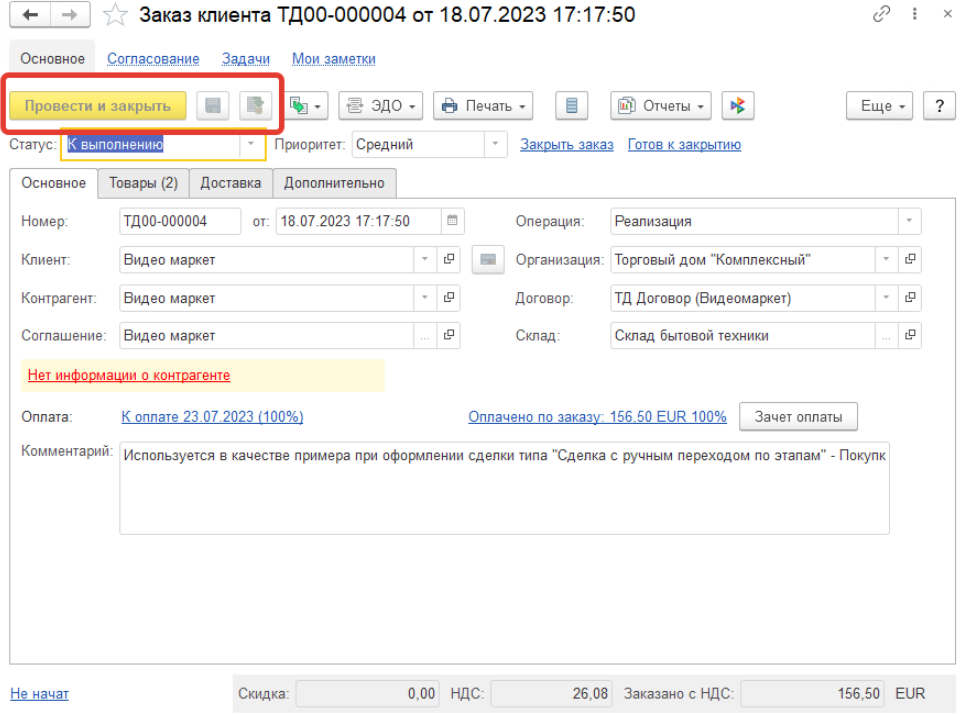This screenshot has height=714, width=960.
Task: Copy link to this document
Action: pos(881,14)
